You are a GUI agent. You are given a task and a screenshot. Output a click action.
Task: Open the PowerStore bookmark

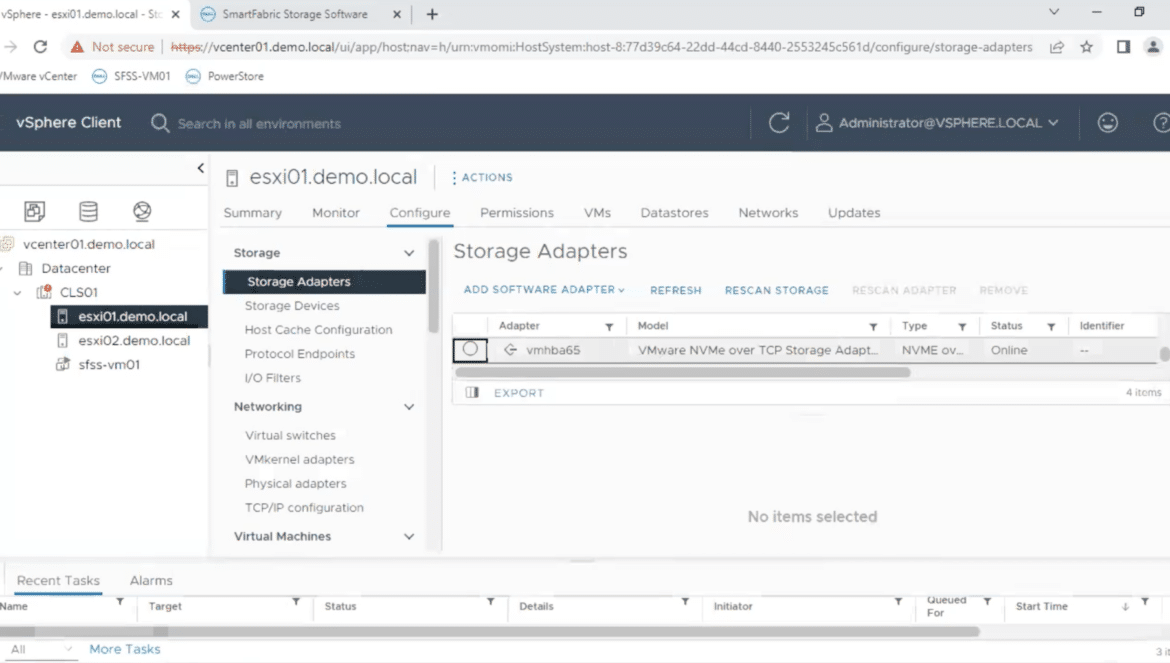tap(225, 76)
